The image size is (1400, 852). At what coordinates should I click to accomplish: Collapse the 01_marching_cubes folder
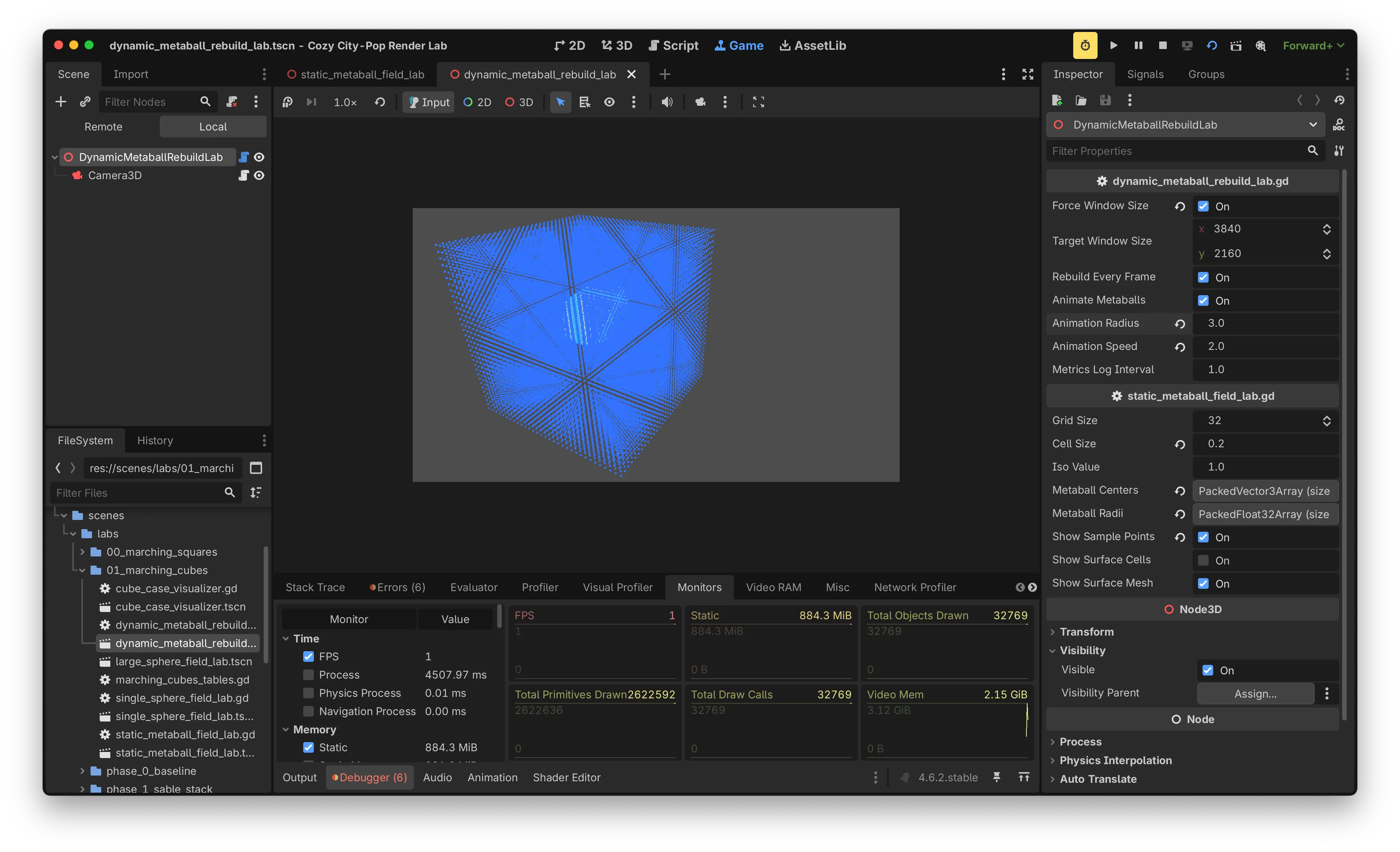(83, 570)
